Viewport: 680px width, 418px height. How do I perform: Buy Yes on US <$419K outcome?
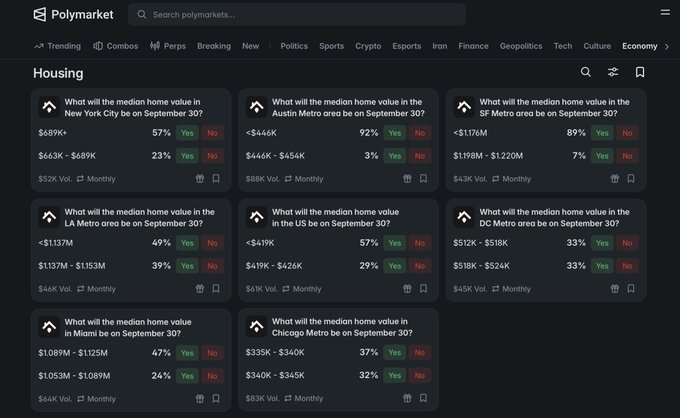(395, 243)
